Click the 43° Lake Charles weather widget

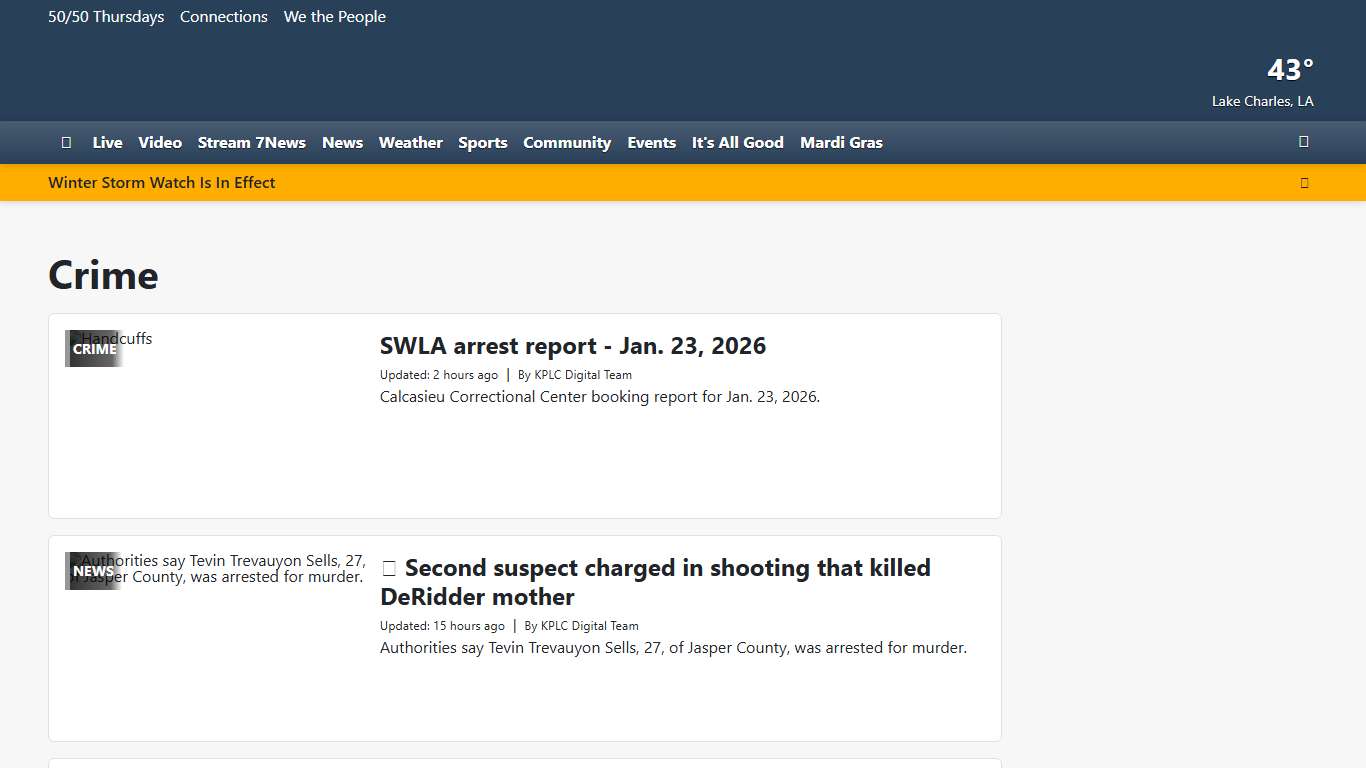pos(1264,82)
